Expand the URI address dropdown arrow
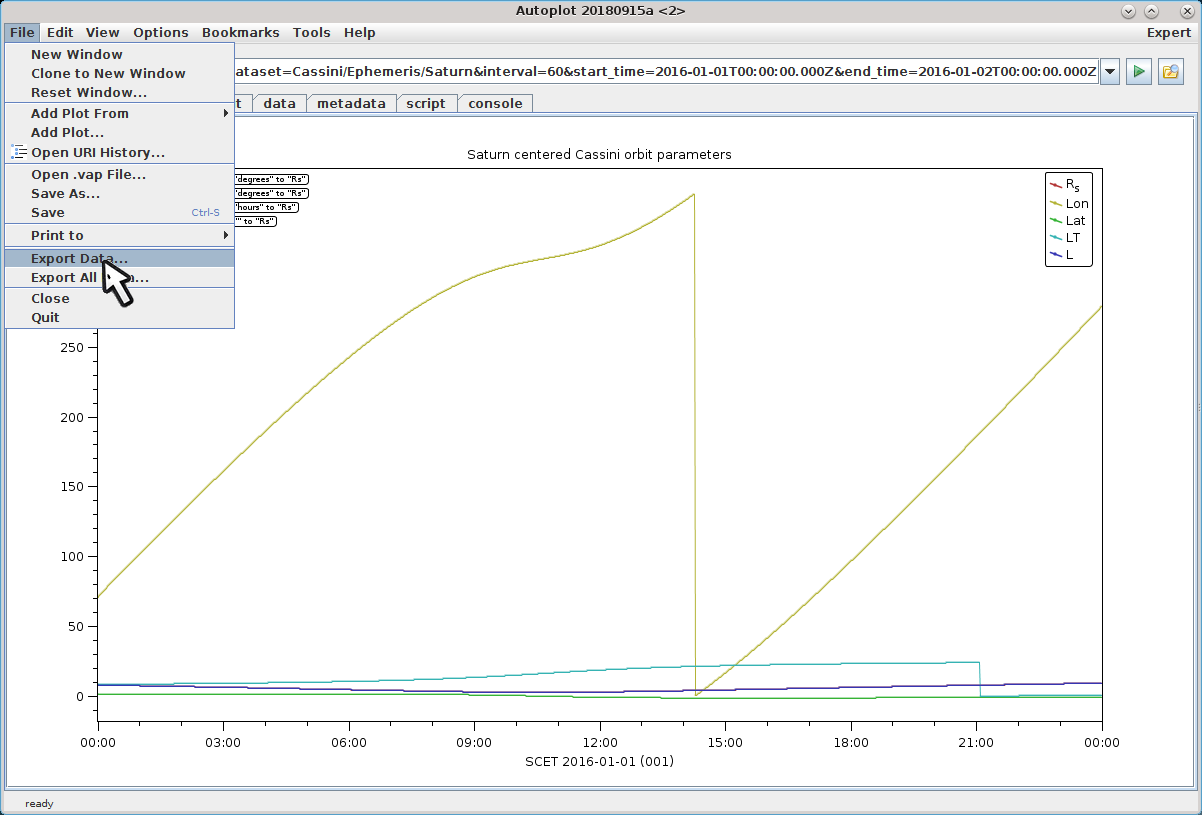Viewport: 1202px width, 825px height. 1109,72
